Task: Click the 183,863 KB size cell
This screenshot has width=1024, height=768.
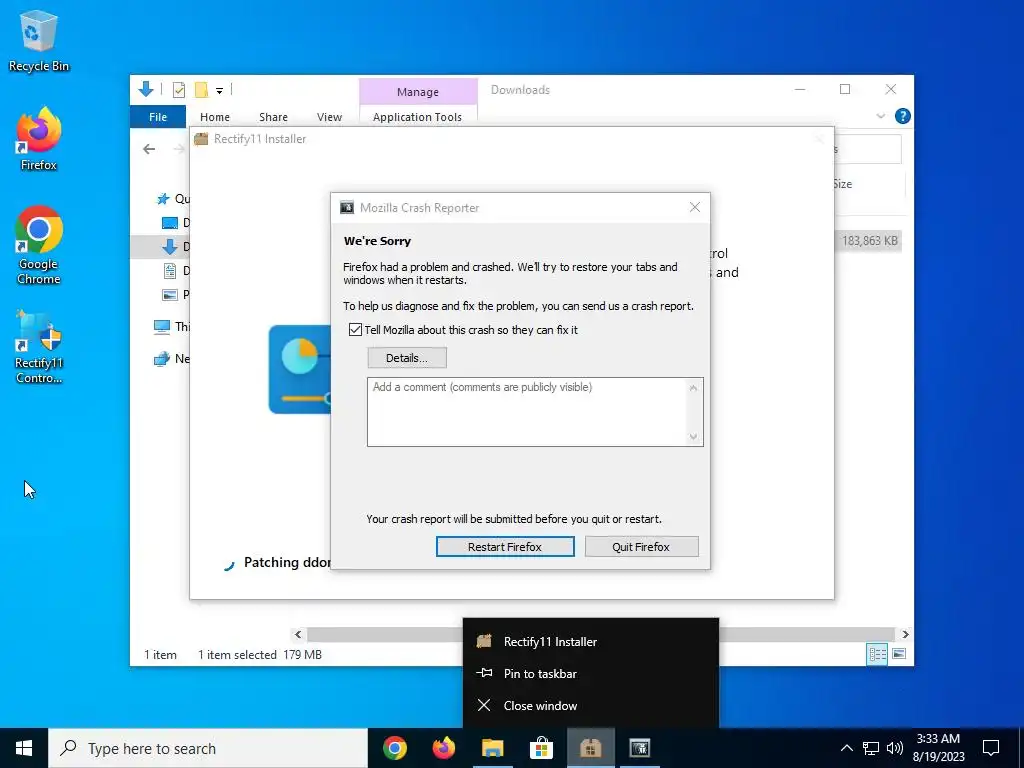Action: tap(869, 241)
